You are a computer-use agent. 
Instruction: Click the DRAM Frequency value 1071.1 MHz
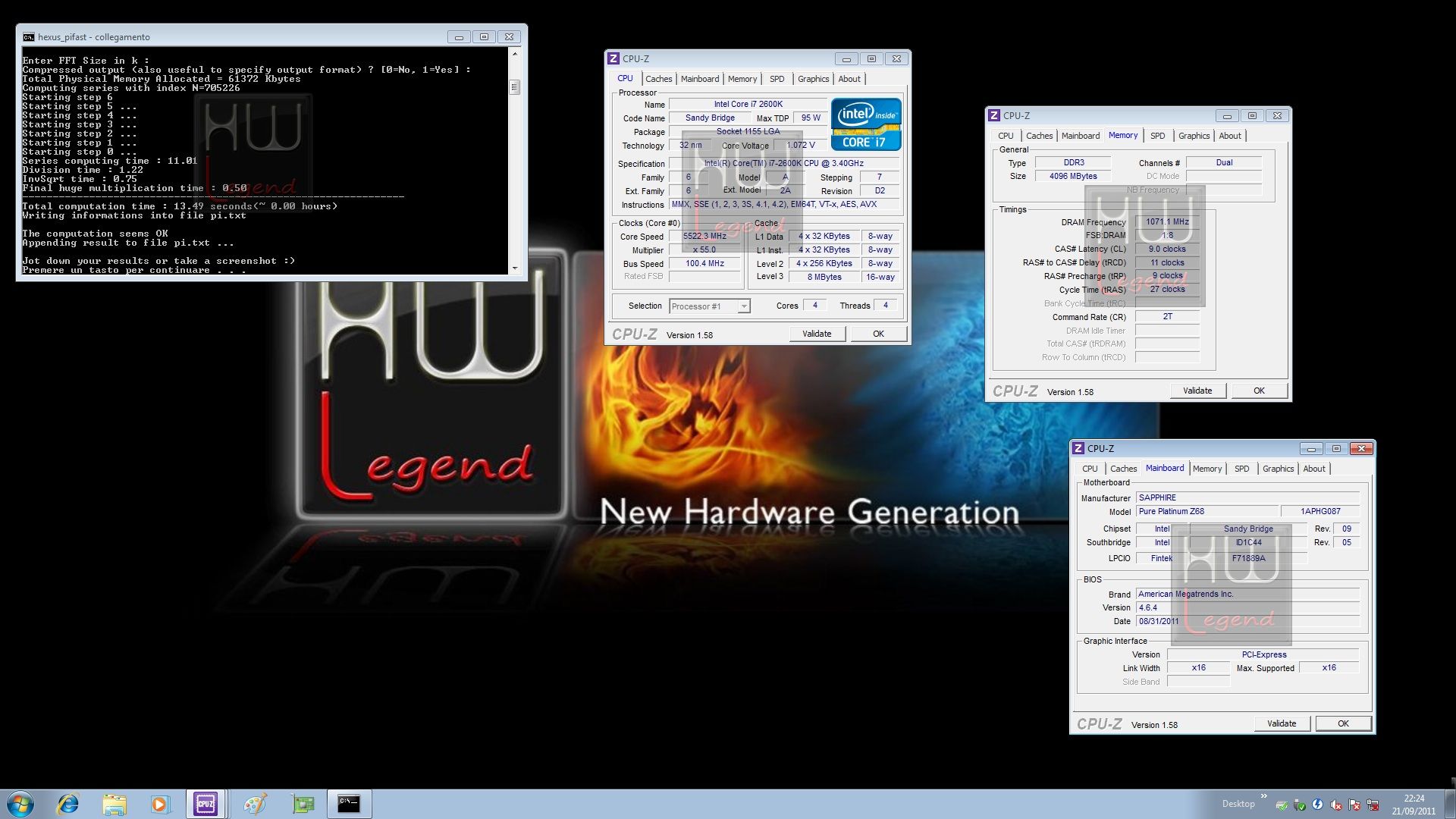click(1168, 222)
